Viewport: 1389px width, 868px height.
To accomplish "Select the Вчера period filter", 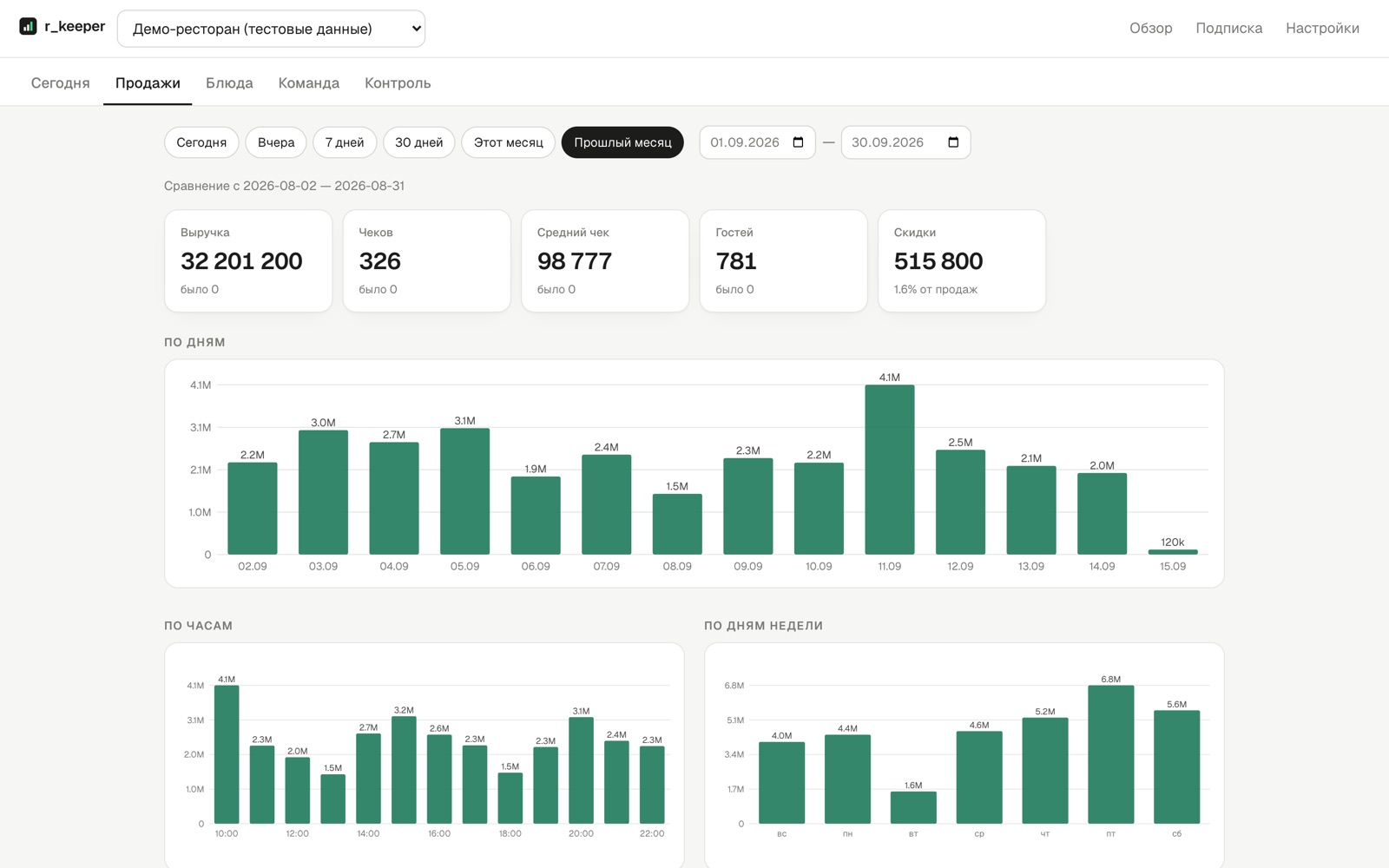I will (x=276, y=142).
